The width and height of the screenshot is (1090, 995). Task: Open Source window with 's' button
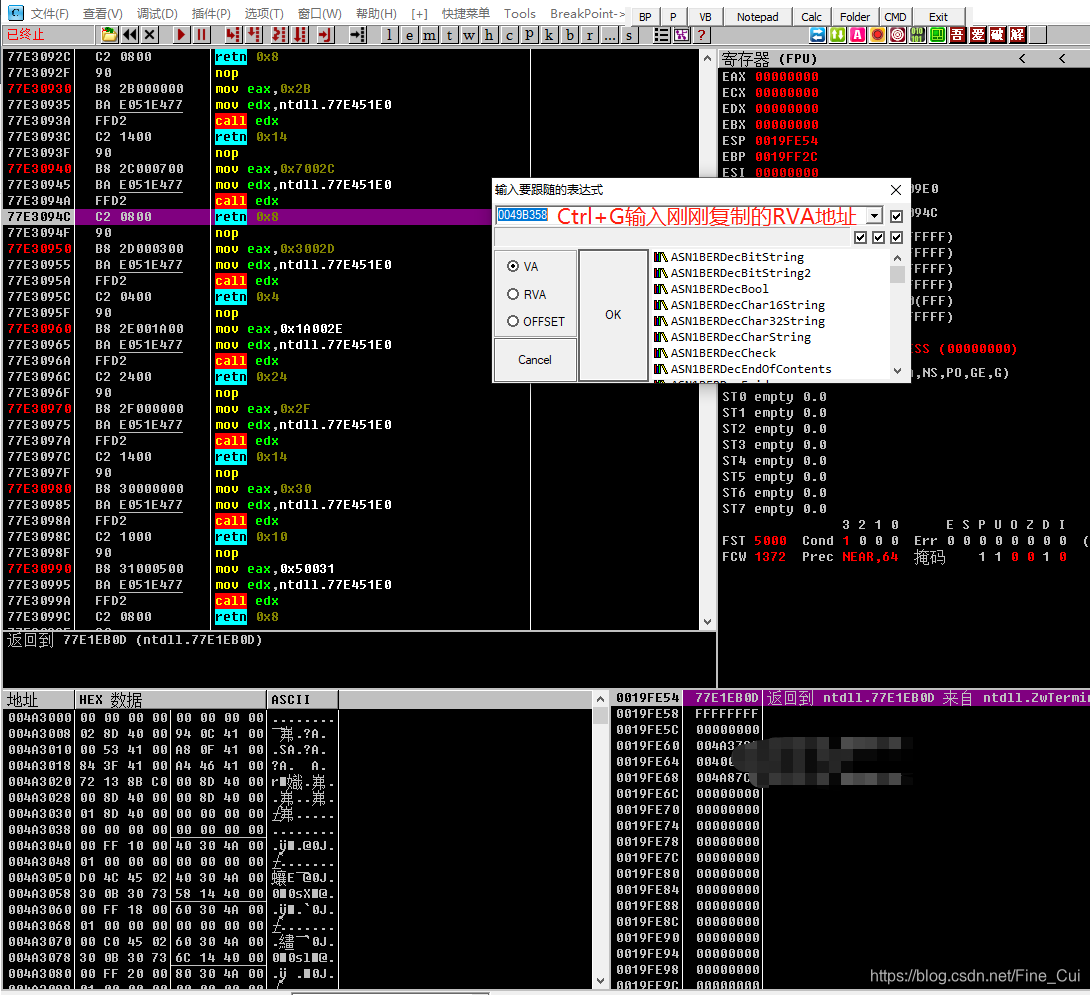[x=629, y=35]
